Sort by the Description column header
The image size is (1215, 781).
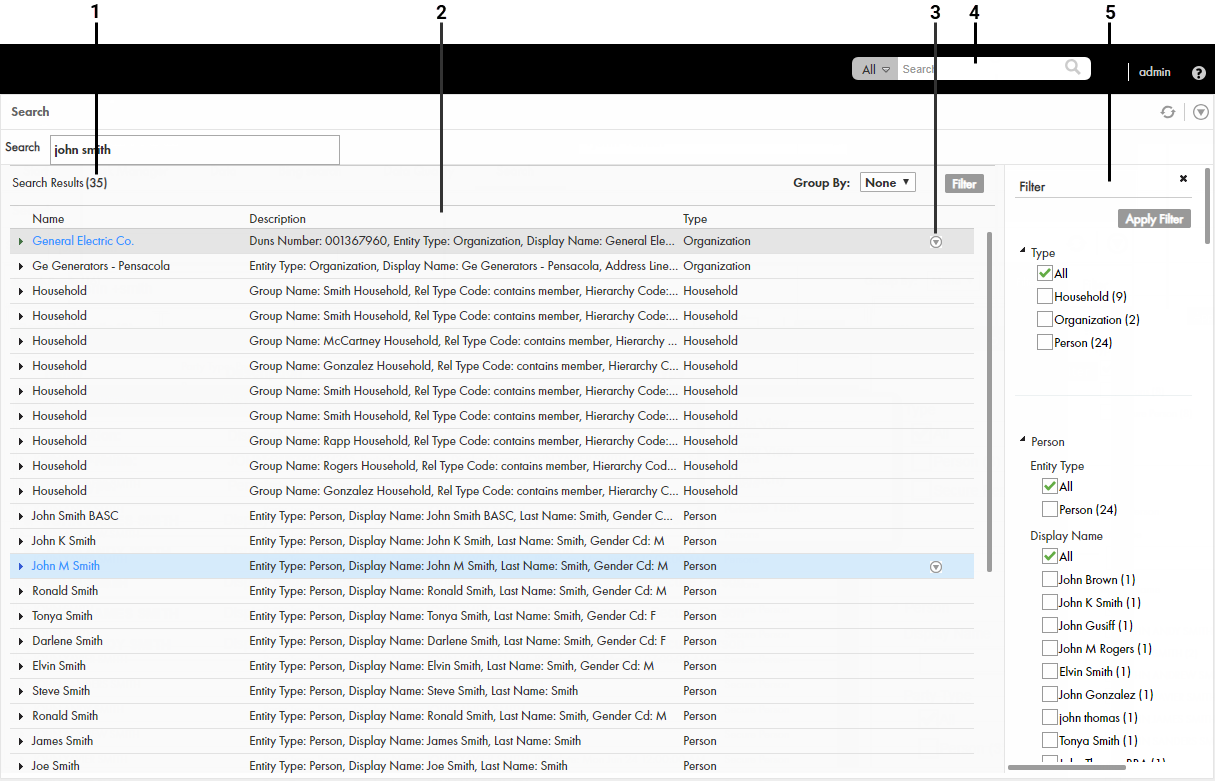coord(277,218)
